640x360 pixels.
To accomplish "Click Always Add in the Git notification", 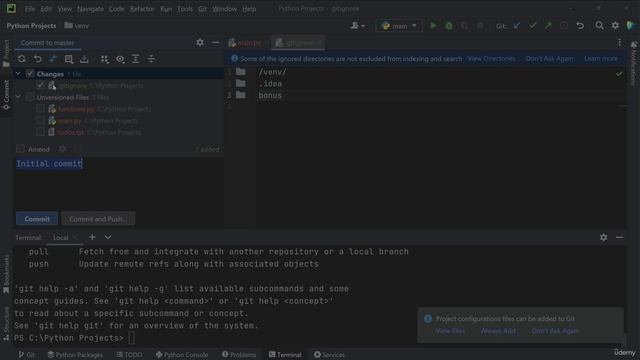I will tap(498, 331).
